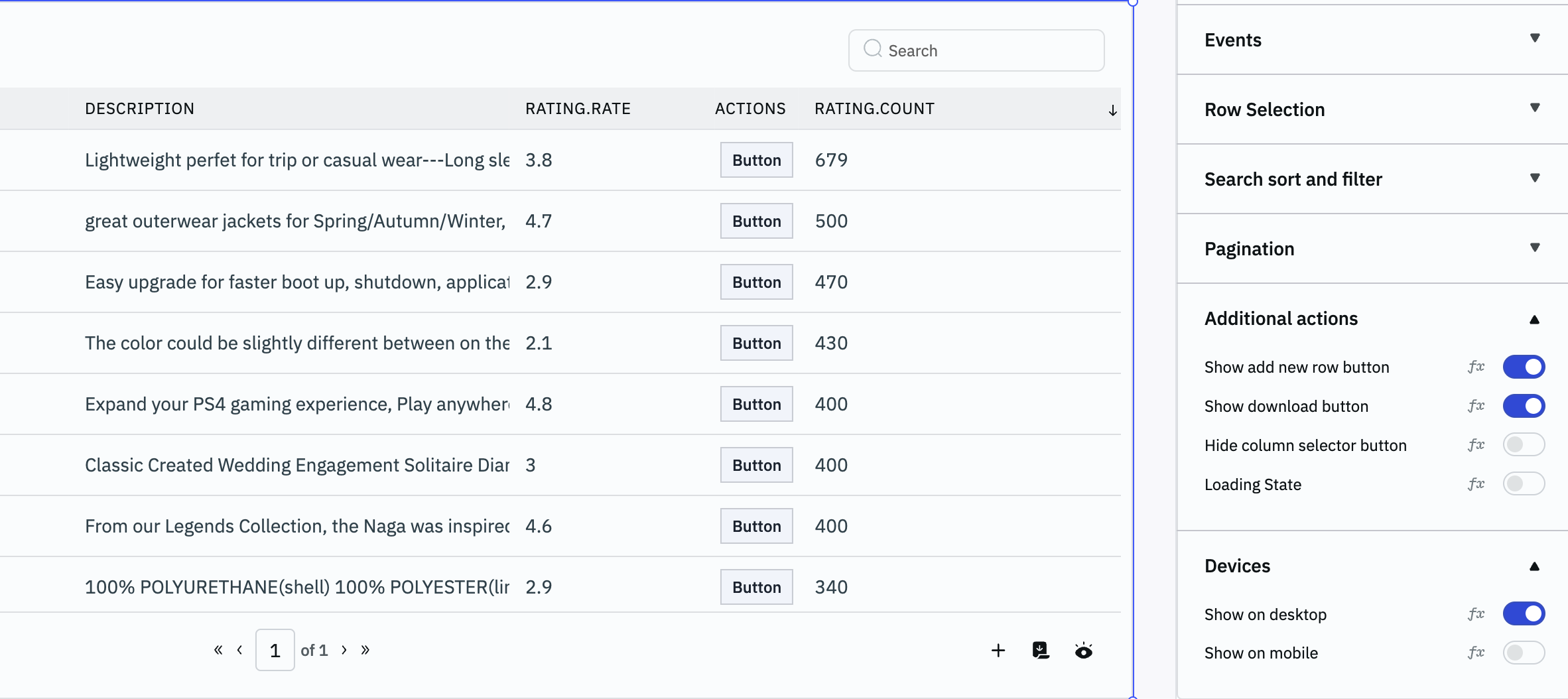Image resolution: width=1568 pixels, height=699 pixels.
Task: Click the fx icon beside Loading State
Action: [1476, 484]
